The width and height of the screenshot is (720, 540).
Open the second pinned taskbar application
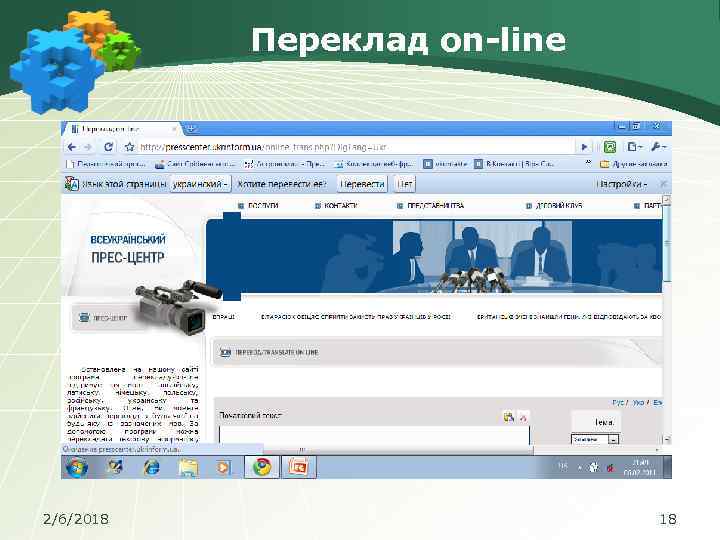(x=115, y=467)
